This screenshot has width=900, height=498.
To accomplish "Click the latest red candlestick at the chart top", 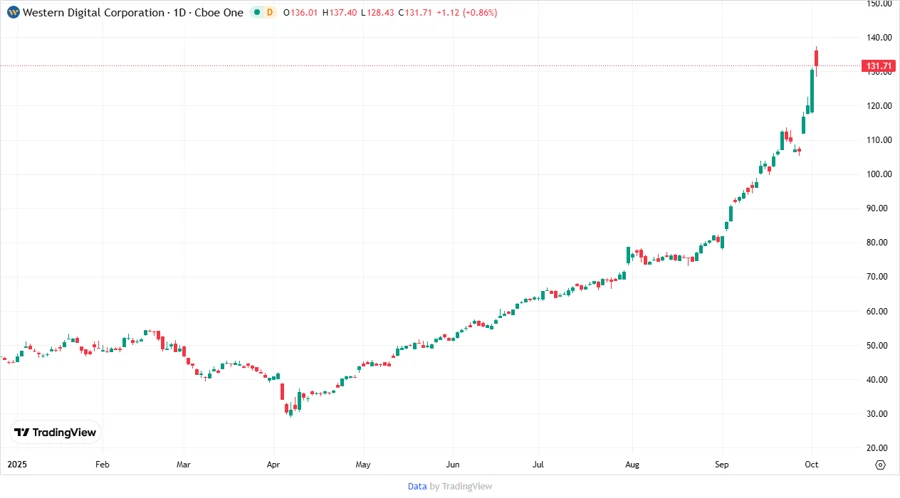I will coord(817,60).
